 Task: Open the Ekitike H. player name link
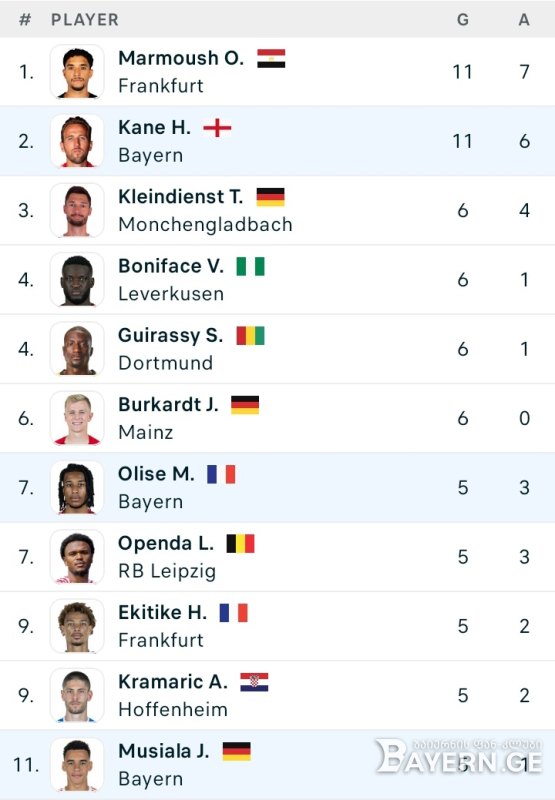point(163,612)
